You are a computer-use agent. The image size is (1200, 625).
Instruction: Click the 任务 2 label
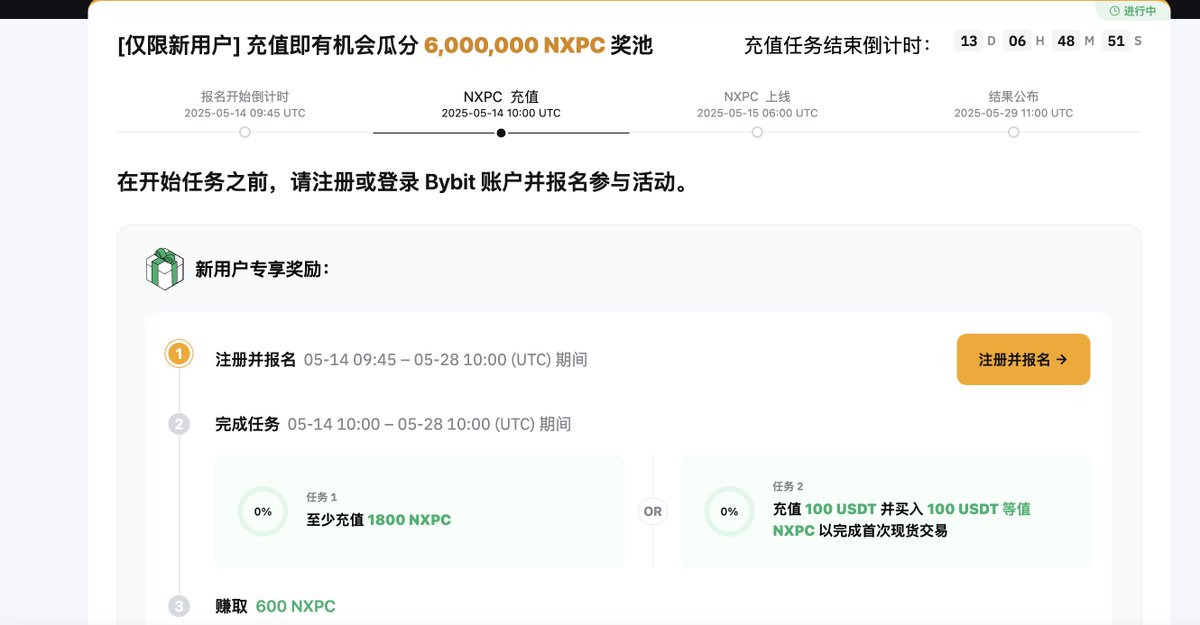point(788,486)
